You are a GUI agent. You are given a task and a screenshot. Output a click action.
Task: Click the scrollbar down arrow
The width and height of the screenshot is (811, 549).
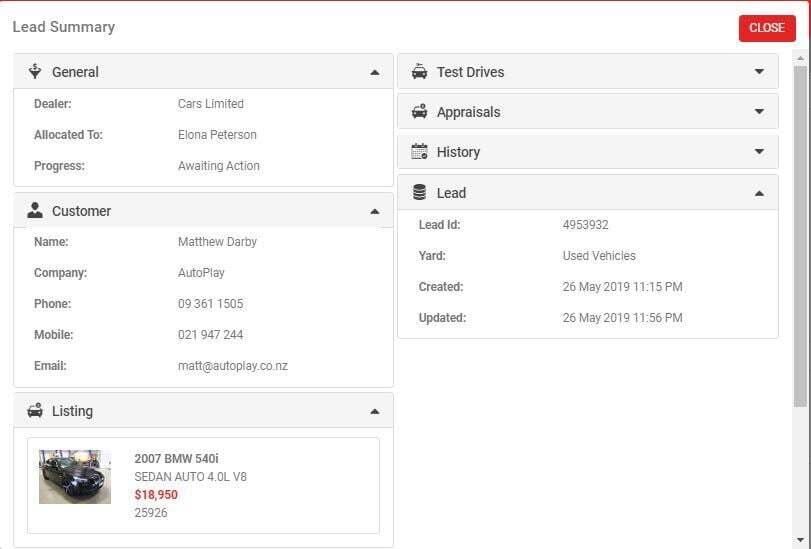[x=800, y=541]
